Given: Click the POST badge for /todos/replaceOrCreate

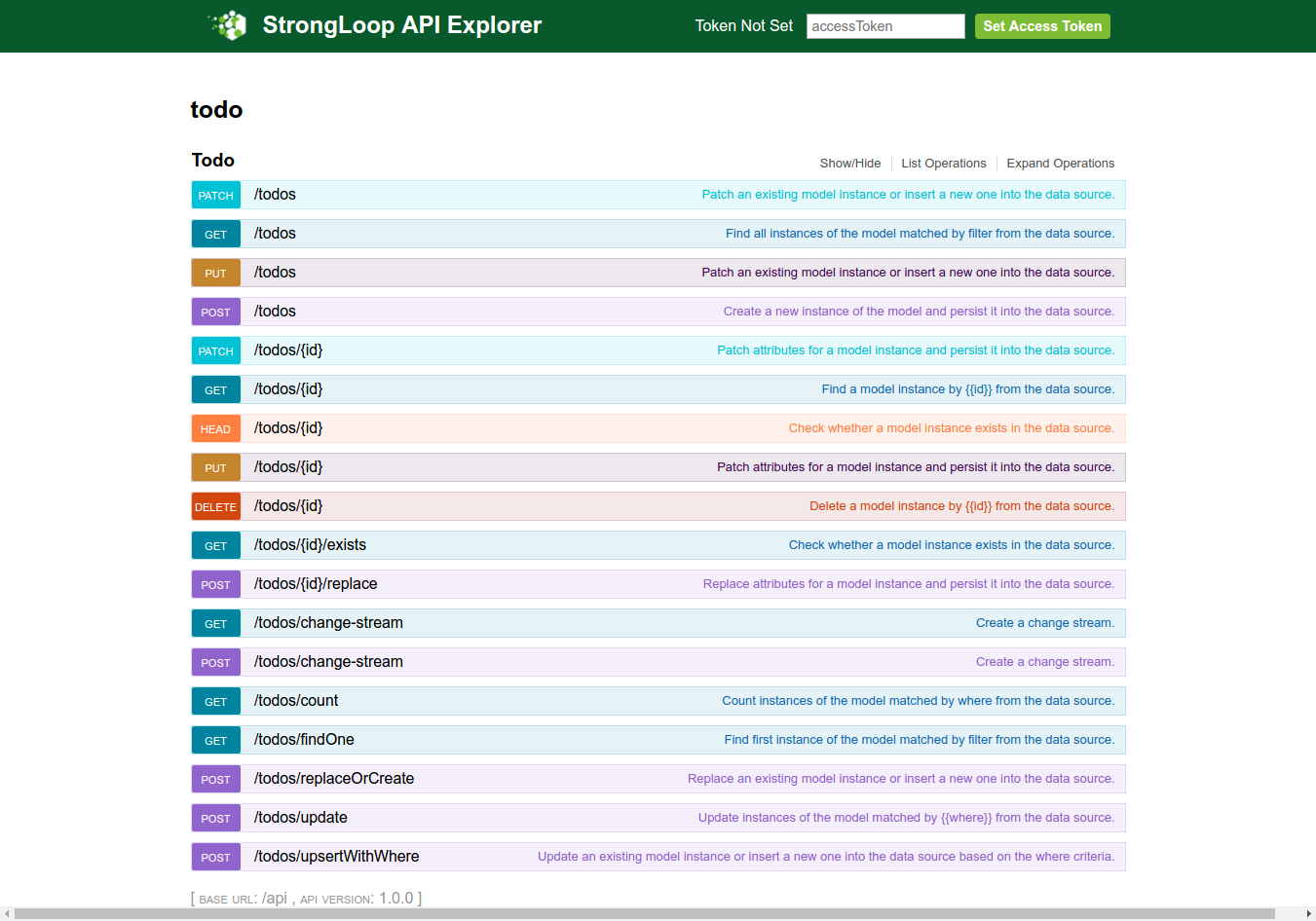Looking at the screenshot, I should pos(215,780).
